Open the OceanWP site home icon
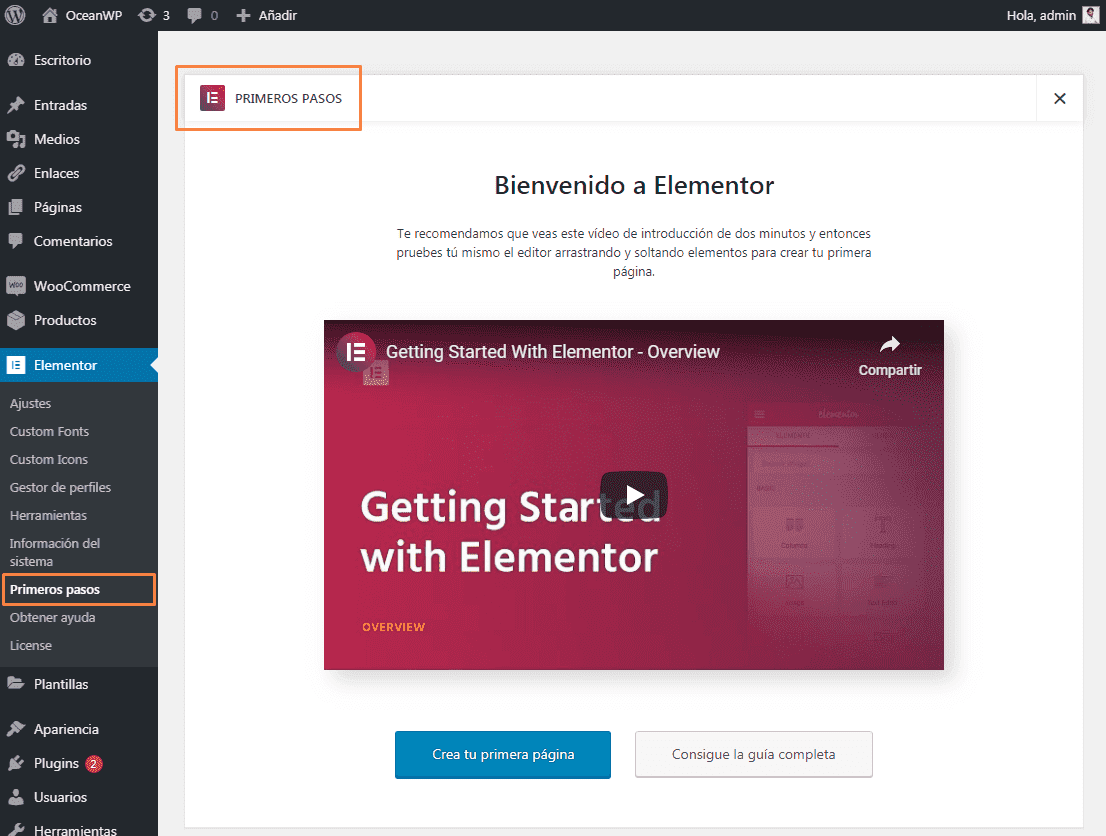The height and width of the screenshot is (836, 1106). 49,15
